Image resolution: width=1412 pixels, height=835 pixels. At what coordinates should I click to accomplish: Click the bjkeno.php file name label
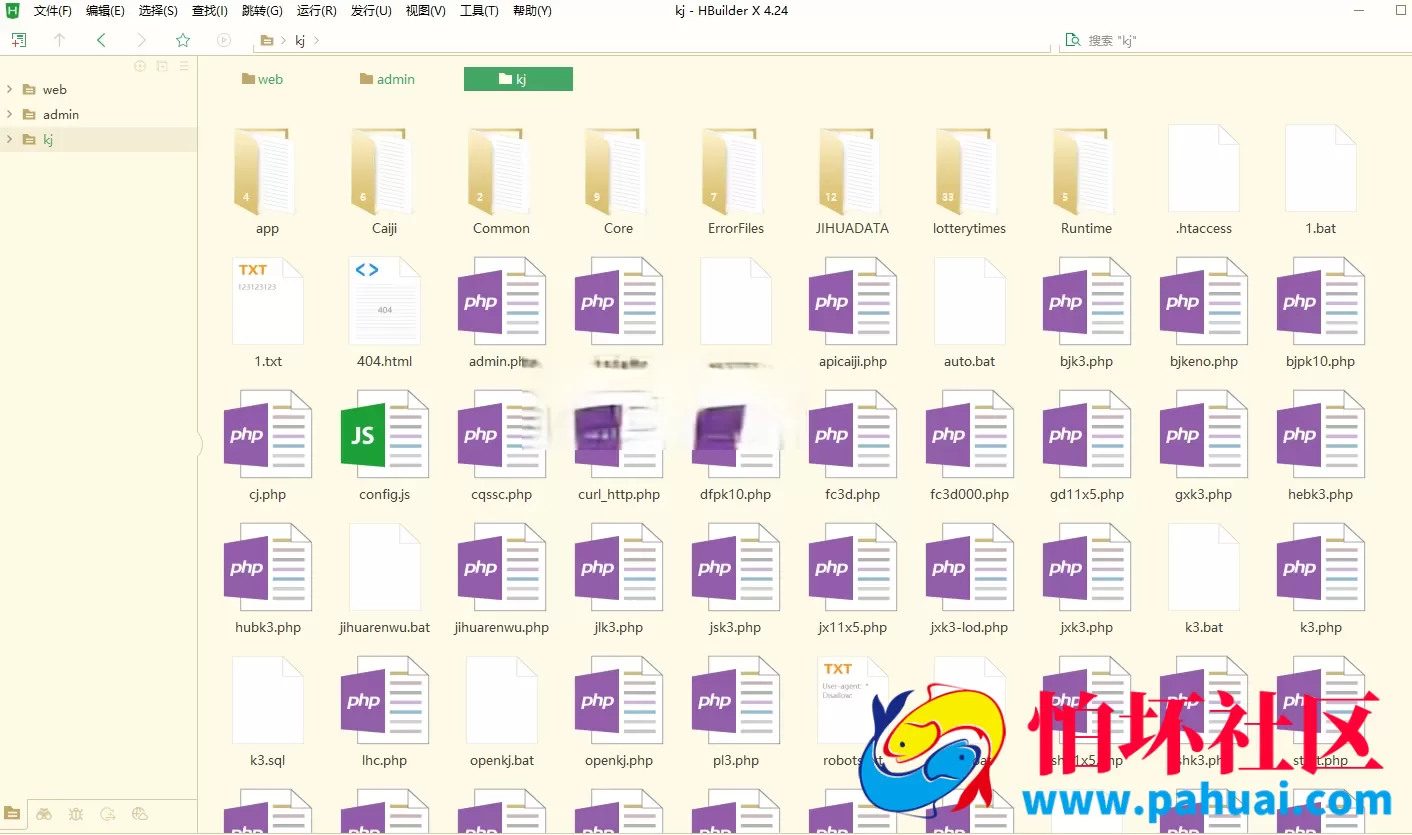coord(1203,361)
